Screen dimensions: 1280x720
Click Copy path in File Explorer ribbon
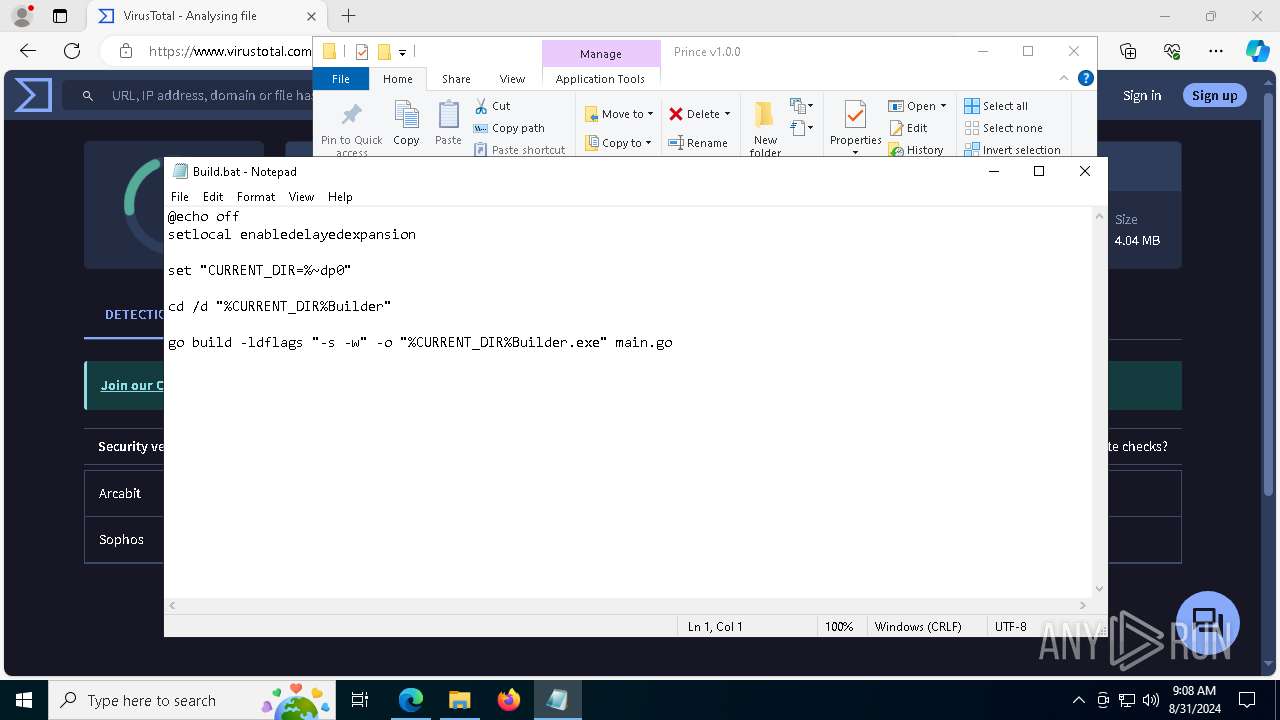509,128
